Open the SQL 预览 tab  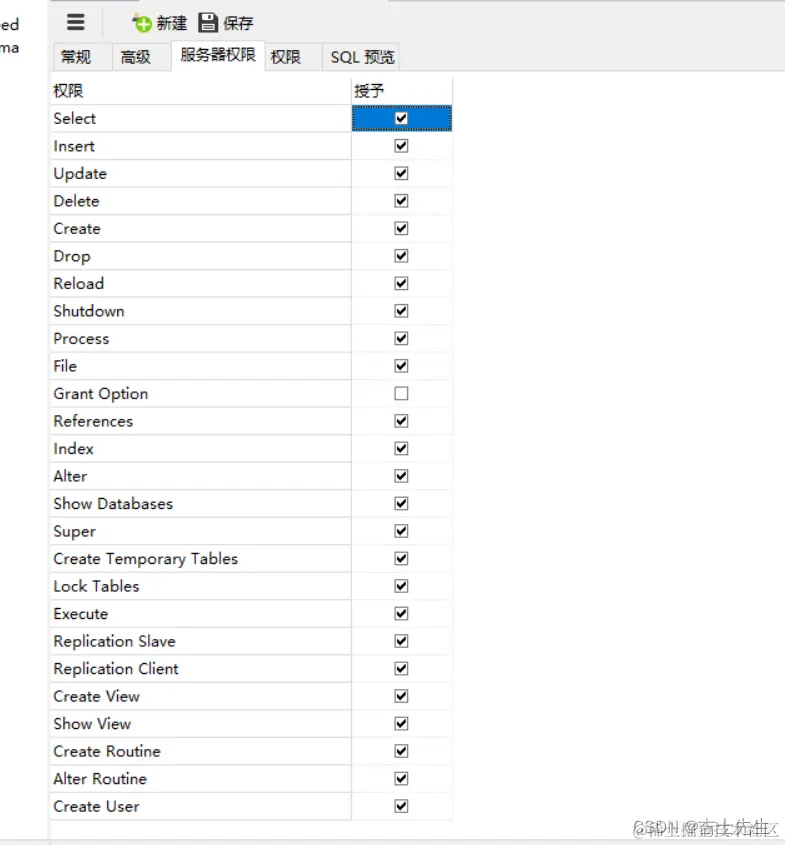[x=361, y=57]
